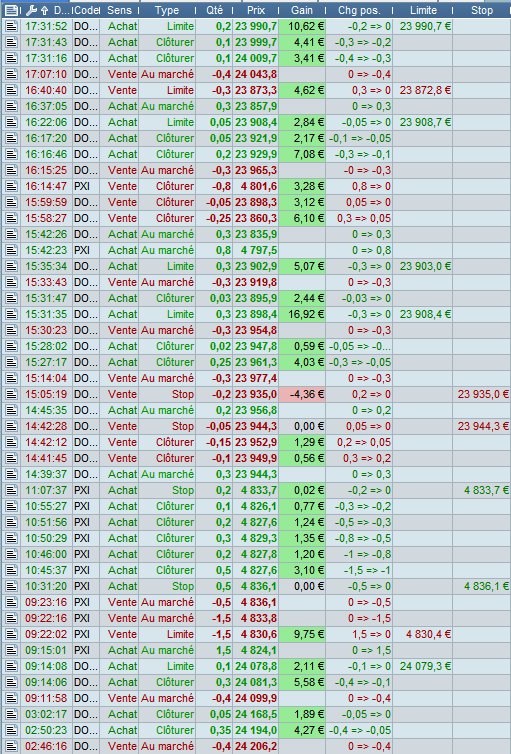This screenshot has height=754, width=511.
Task: Open order details icon for the 02:46:16 row
Action: point(12,746)
